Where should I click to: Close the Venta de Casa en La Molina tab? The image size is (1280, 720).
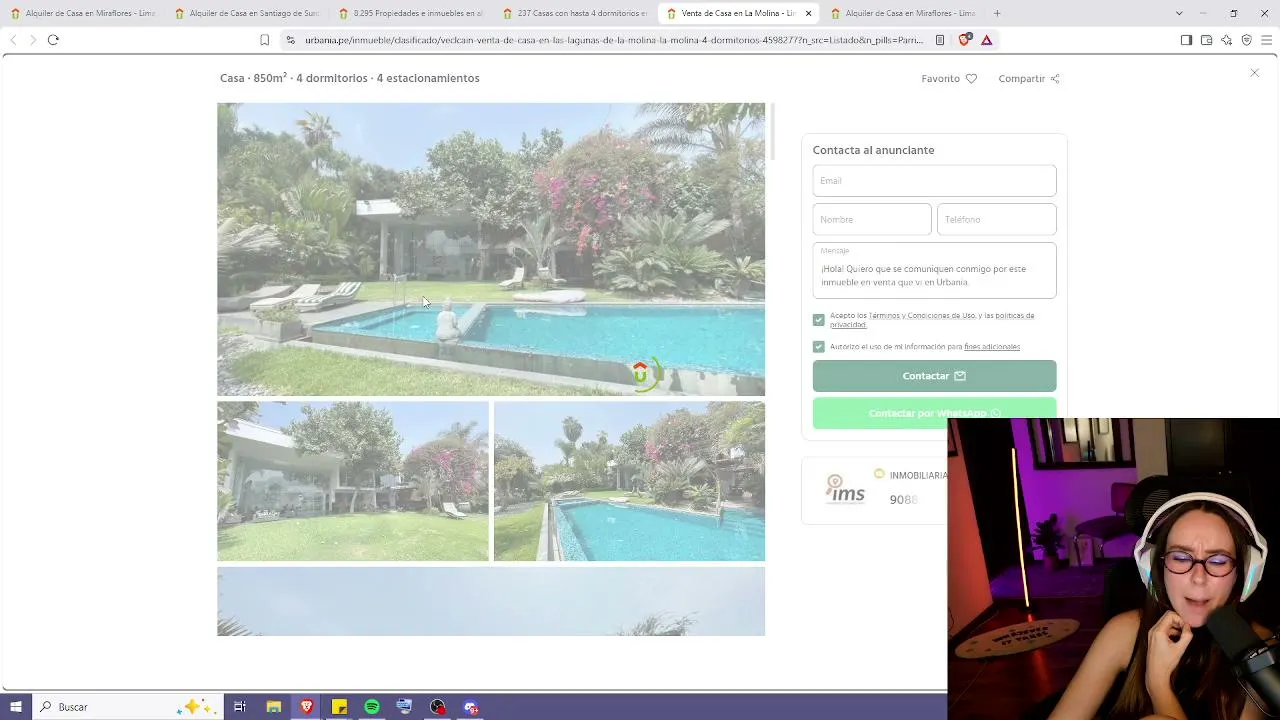pos(808,13)
